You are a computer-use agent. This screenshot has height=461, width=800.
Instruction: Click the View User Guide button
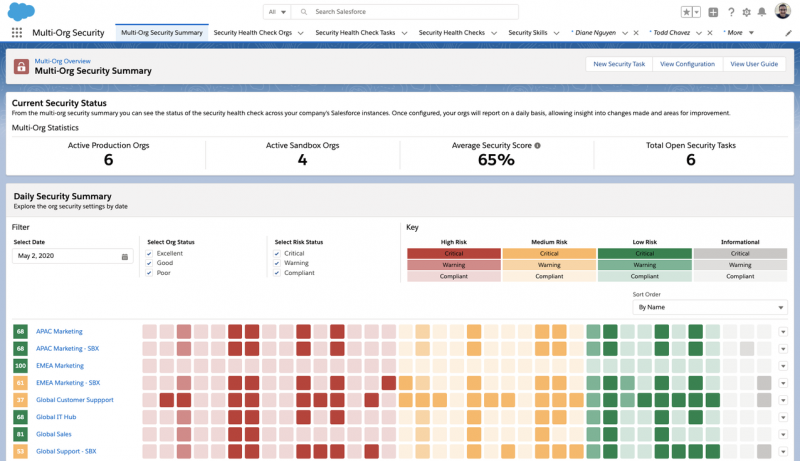coord(754,64)
